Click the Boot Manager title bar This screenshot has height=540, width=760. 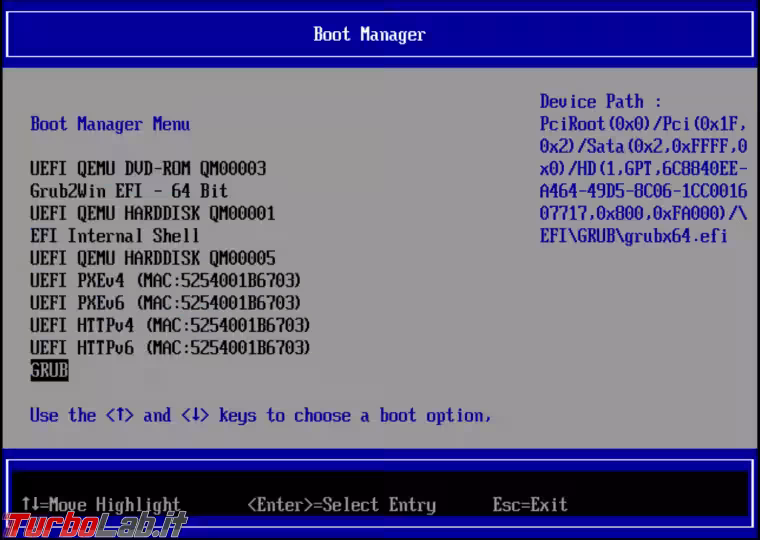[369, 35]
